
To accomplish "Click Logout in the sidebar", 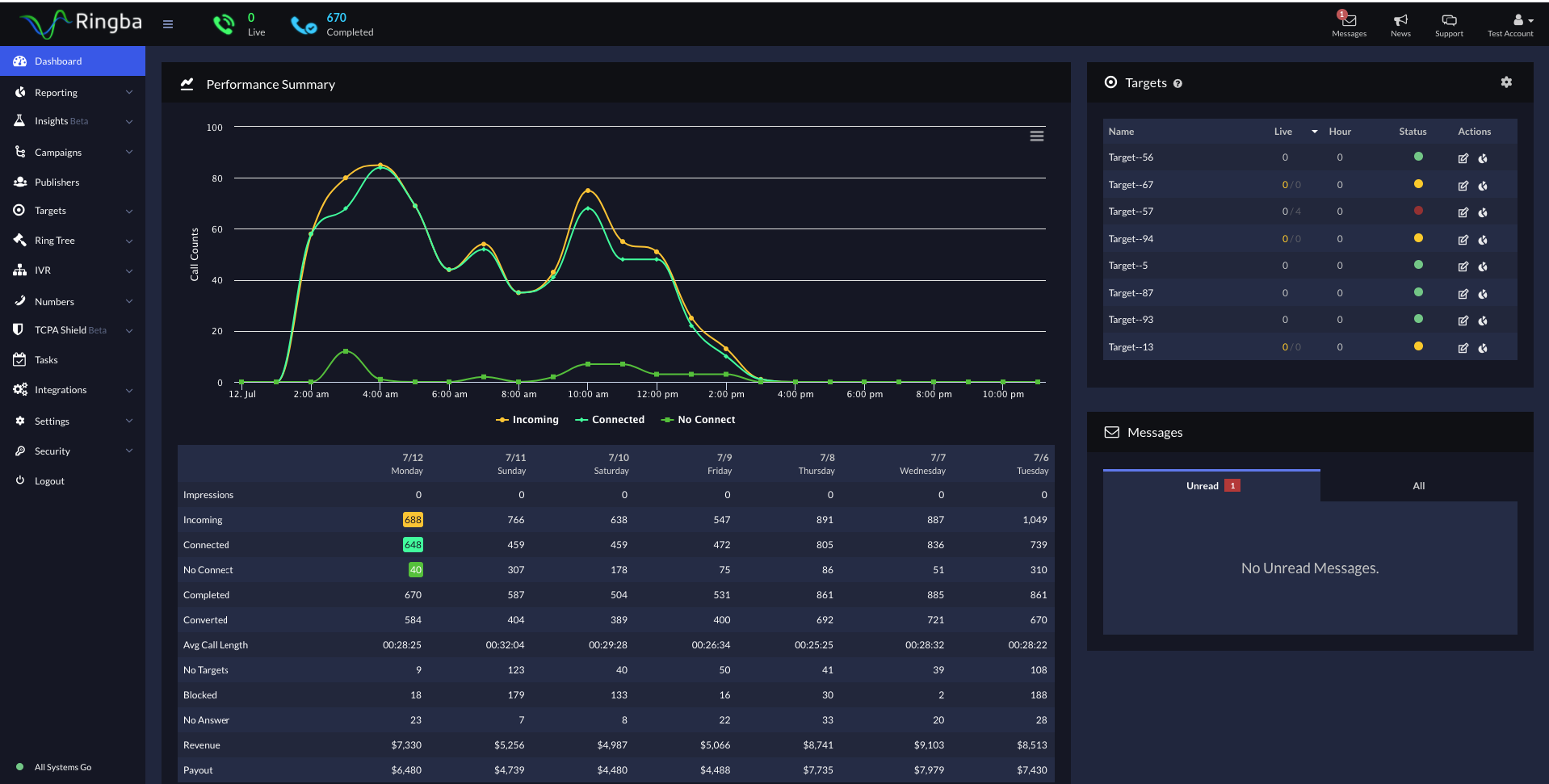I will (49, 481).
